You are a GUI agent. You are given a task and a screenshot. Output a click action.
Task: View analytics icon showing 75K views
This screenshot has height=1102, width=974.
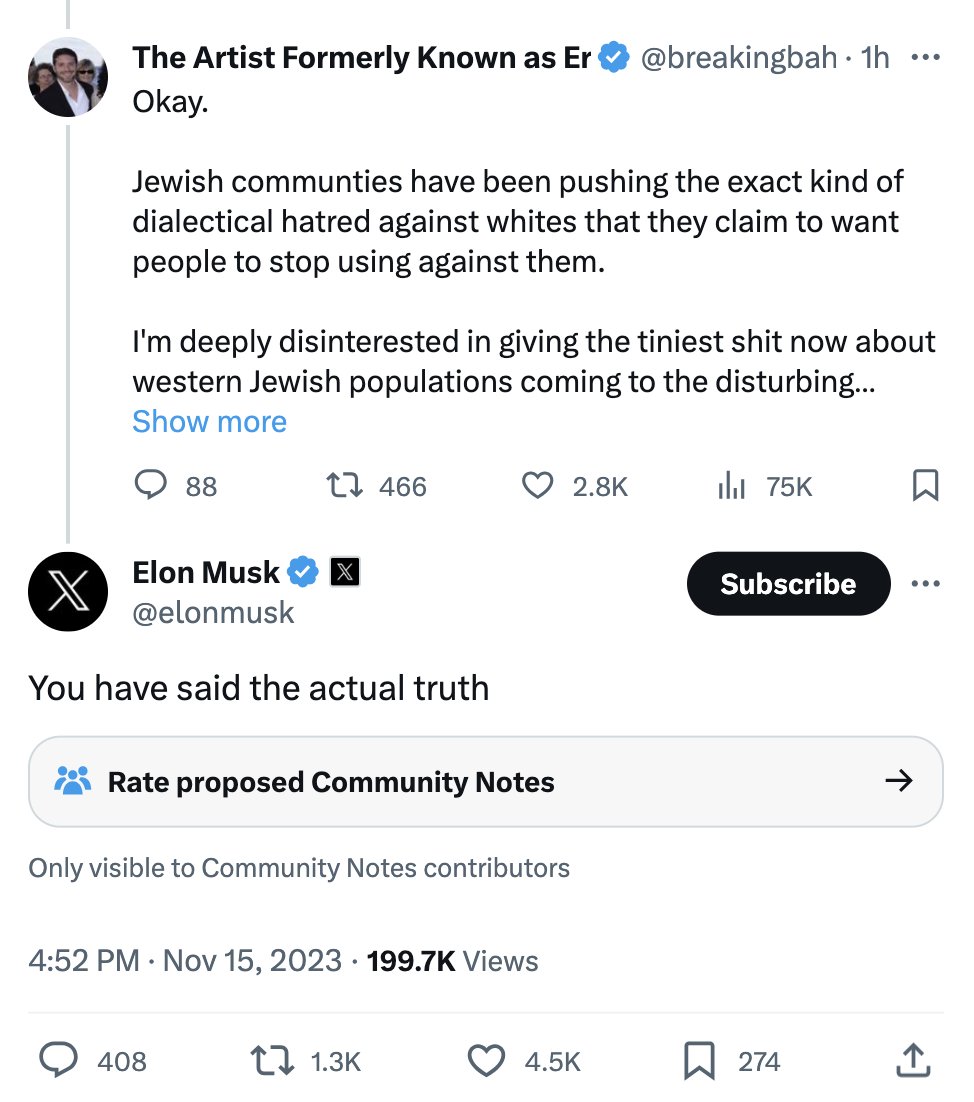pos(732,486)
